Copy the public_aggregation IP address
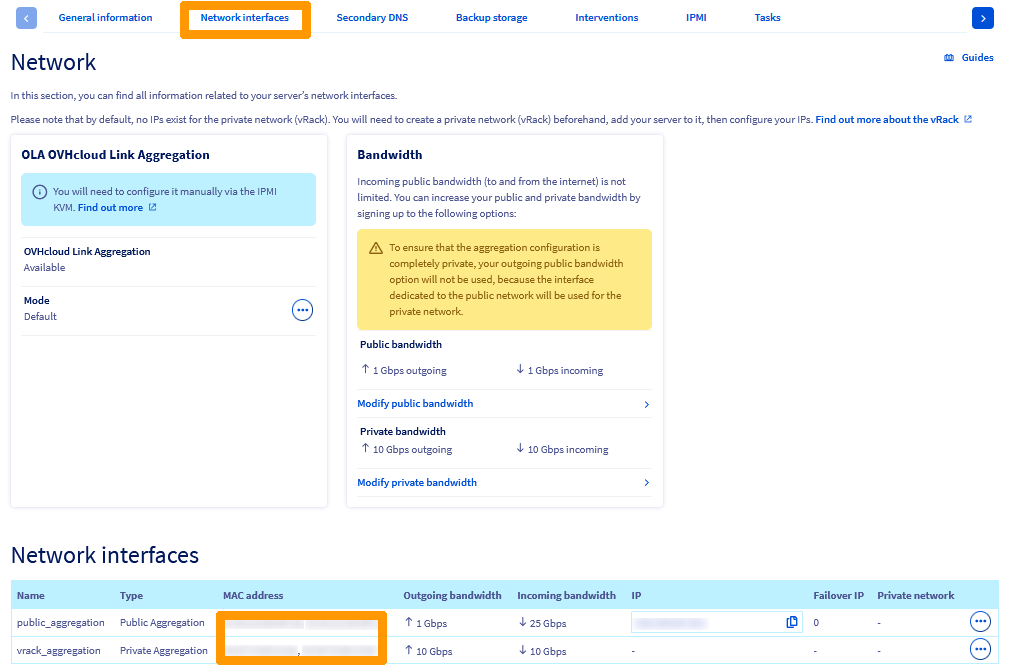1021x670 pixels. pyautogui.click(x=791, y=621)
